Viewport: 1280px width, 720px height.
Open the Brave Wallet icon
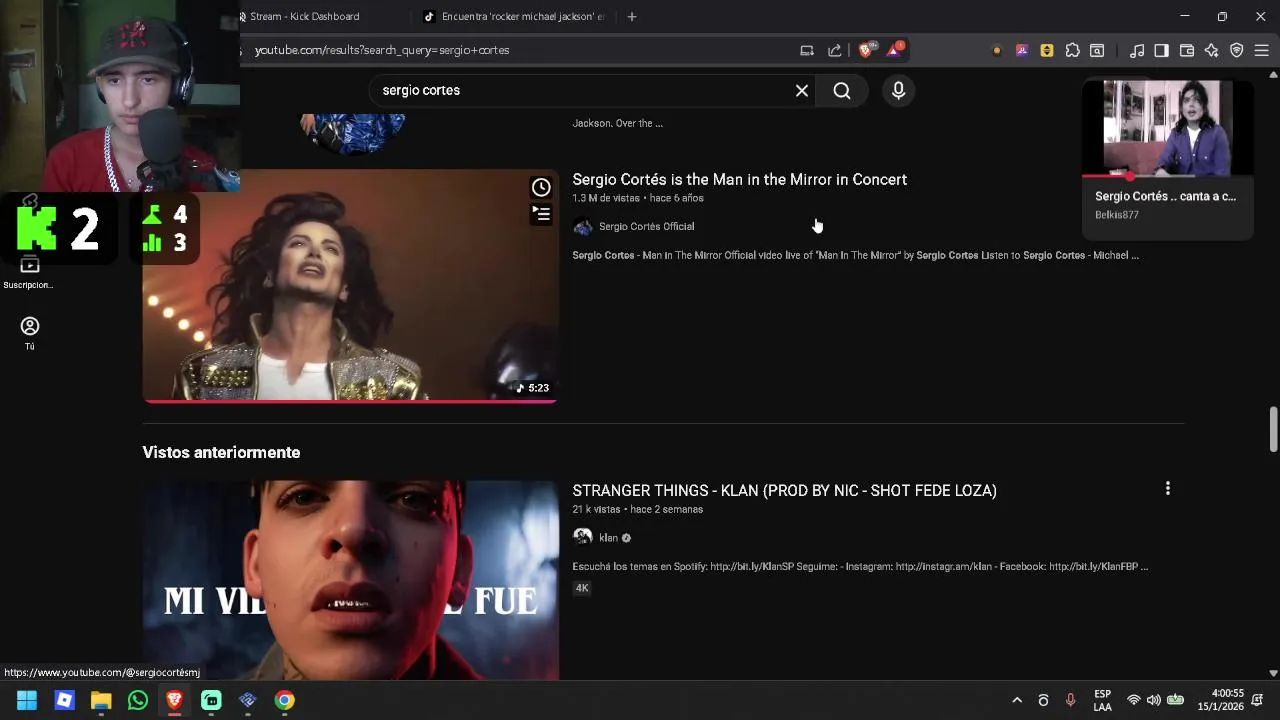click(1187, 50)
